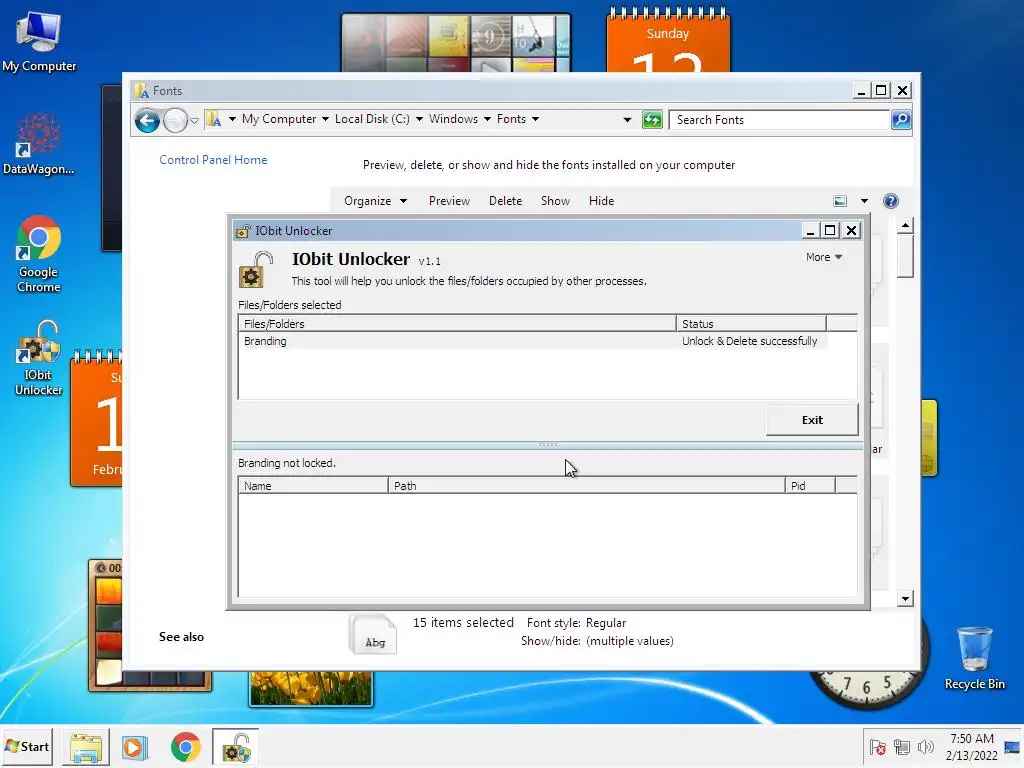Expand Local Disk (C:) breadcrumb arrow
The image size is (1024, 768).
[419, 119]
